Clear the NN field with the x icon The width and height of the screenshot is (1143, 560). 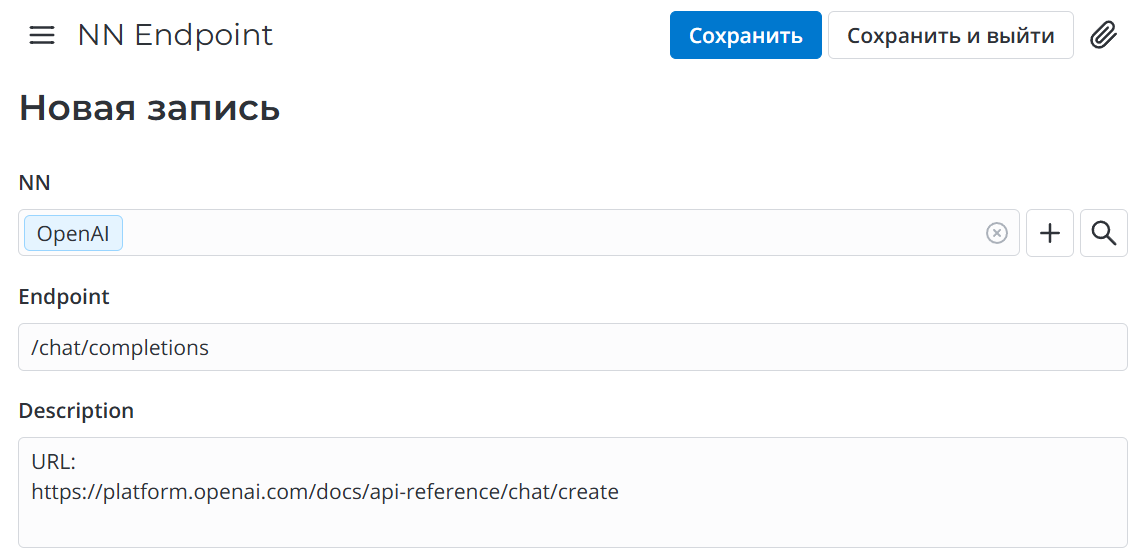coord(996,233)
